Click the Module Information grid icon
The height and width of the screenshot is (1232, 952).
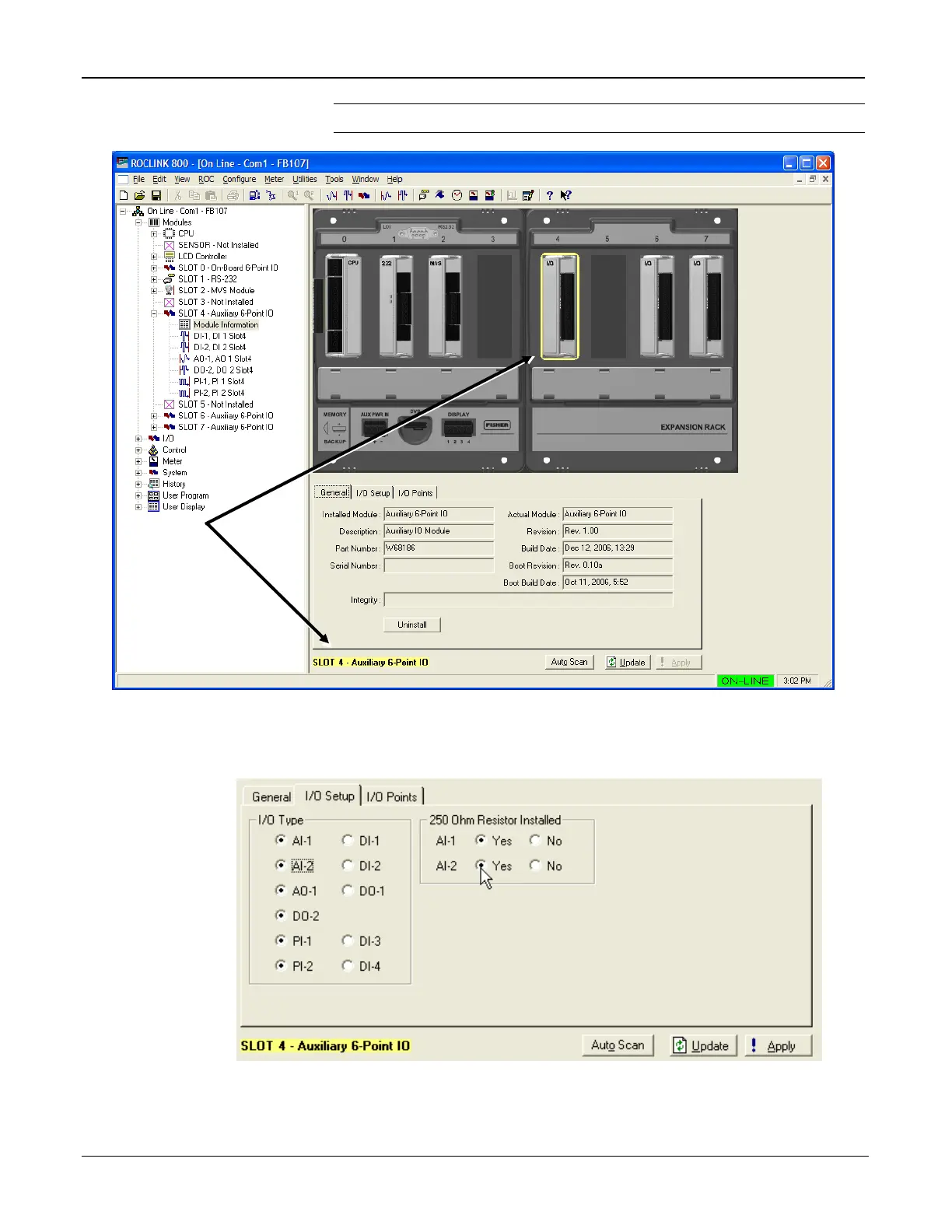click(x=184, y=324)
